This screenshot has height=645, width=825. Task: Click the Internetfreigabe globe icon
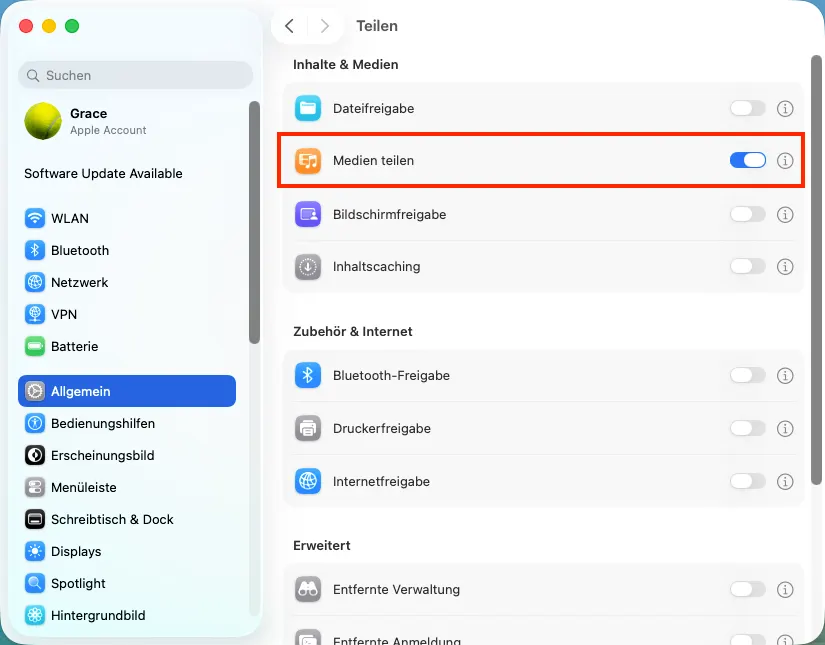click(x=308, y=481)
